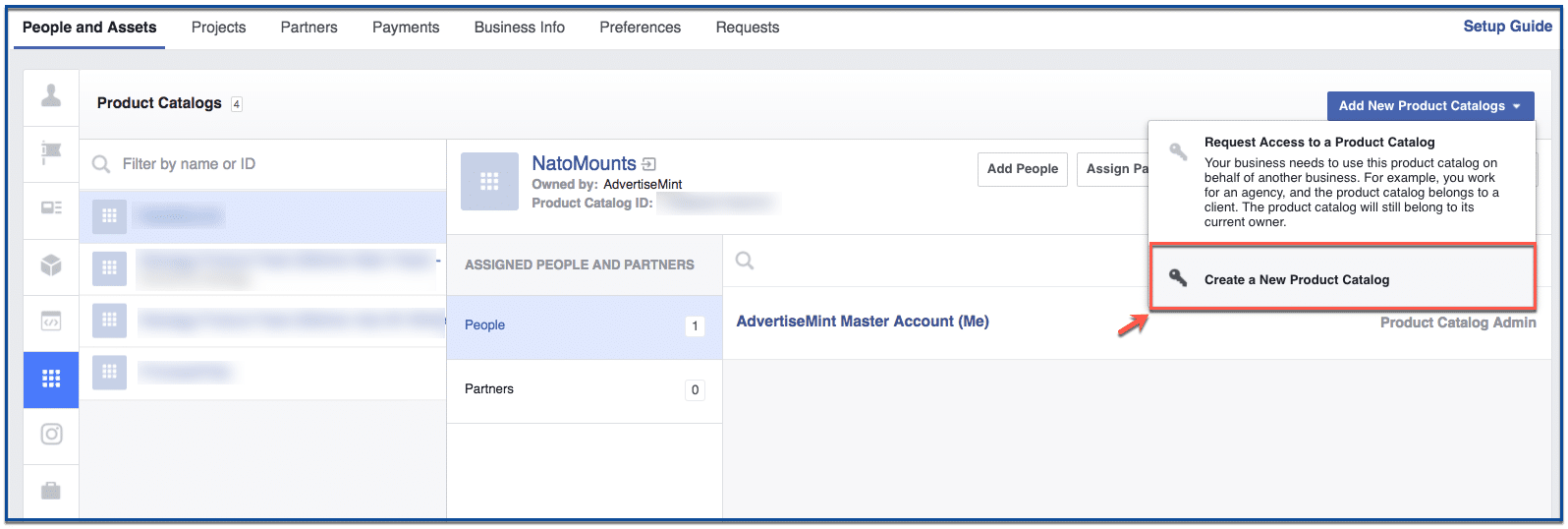The height and width of the screenshot is (529, 1568).
Task: Open the Ad Accounts icon in sidebar
Action: 51,208
